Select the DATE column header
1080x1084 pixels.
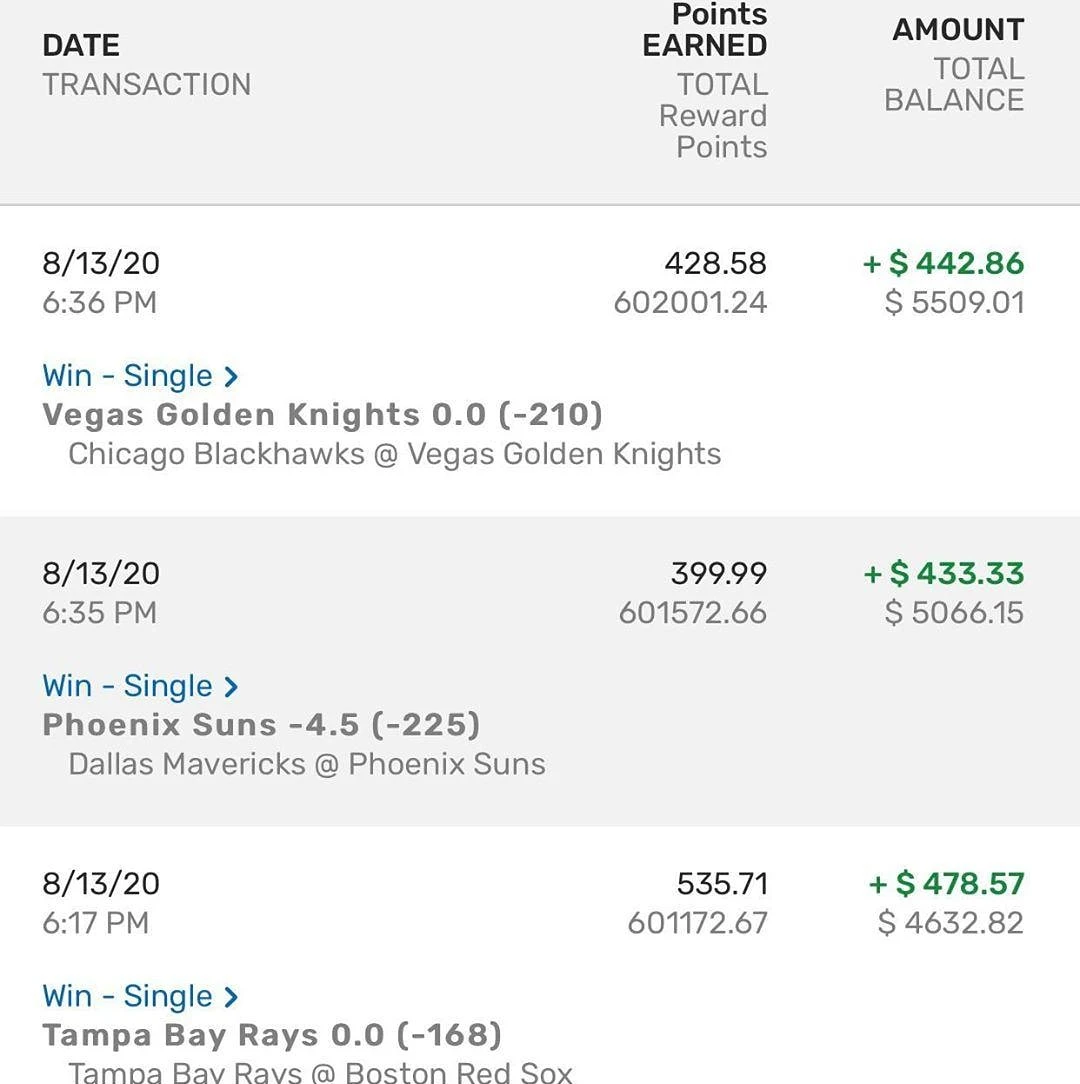click(81, 46)
